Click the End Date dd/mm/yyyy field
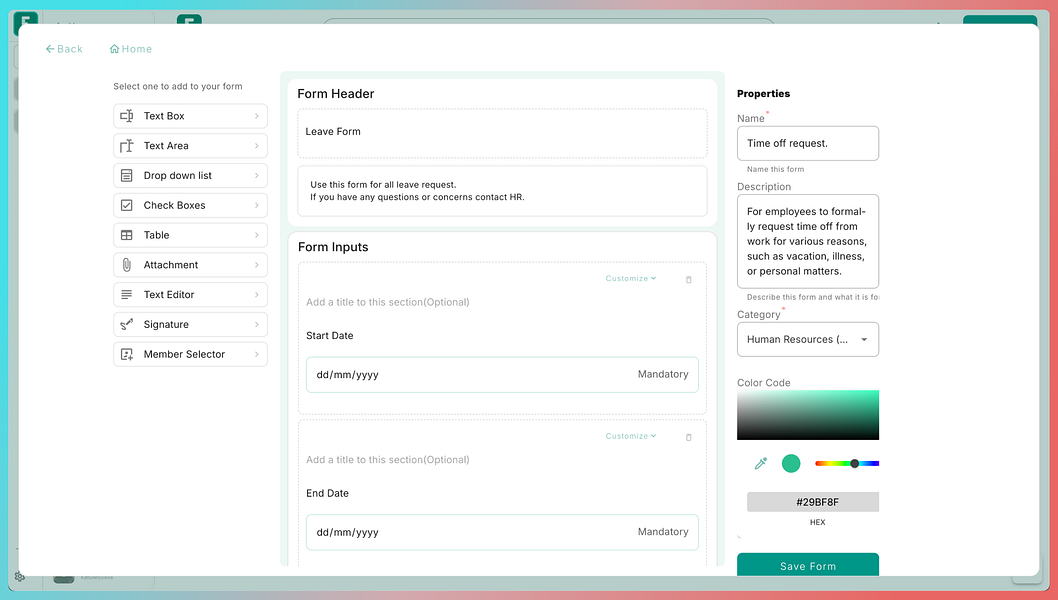The height and width of the screenshot is (600, 1058). [x=502, y=532]
